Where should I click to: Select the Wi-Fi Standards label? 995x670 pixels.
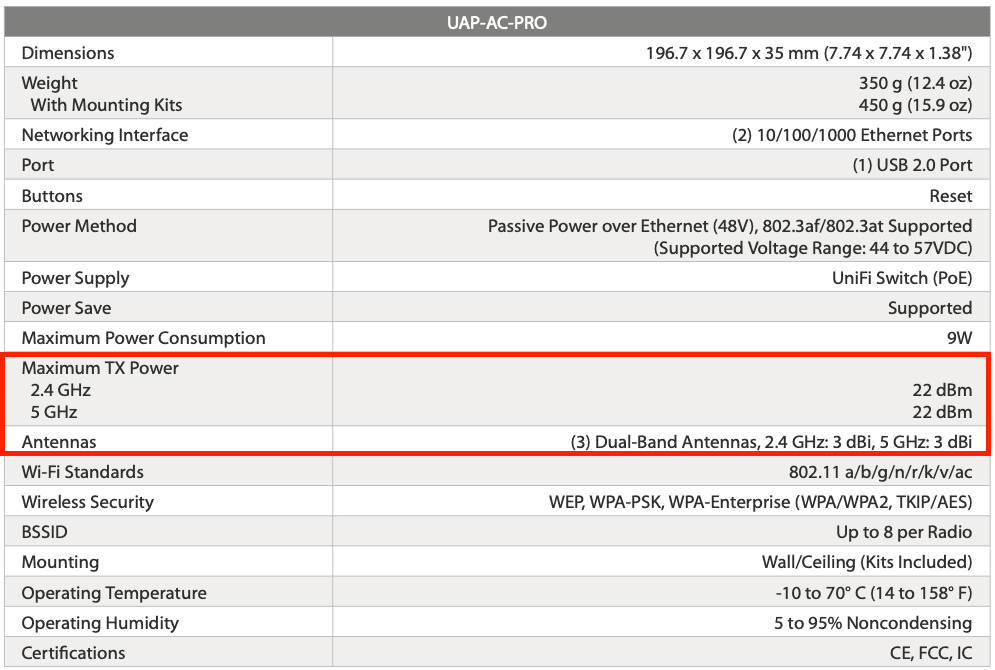click(x=82, y=472)
